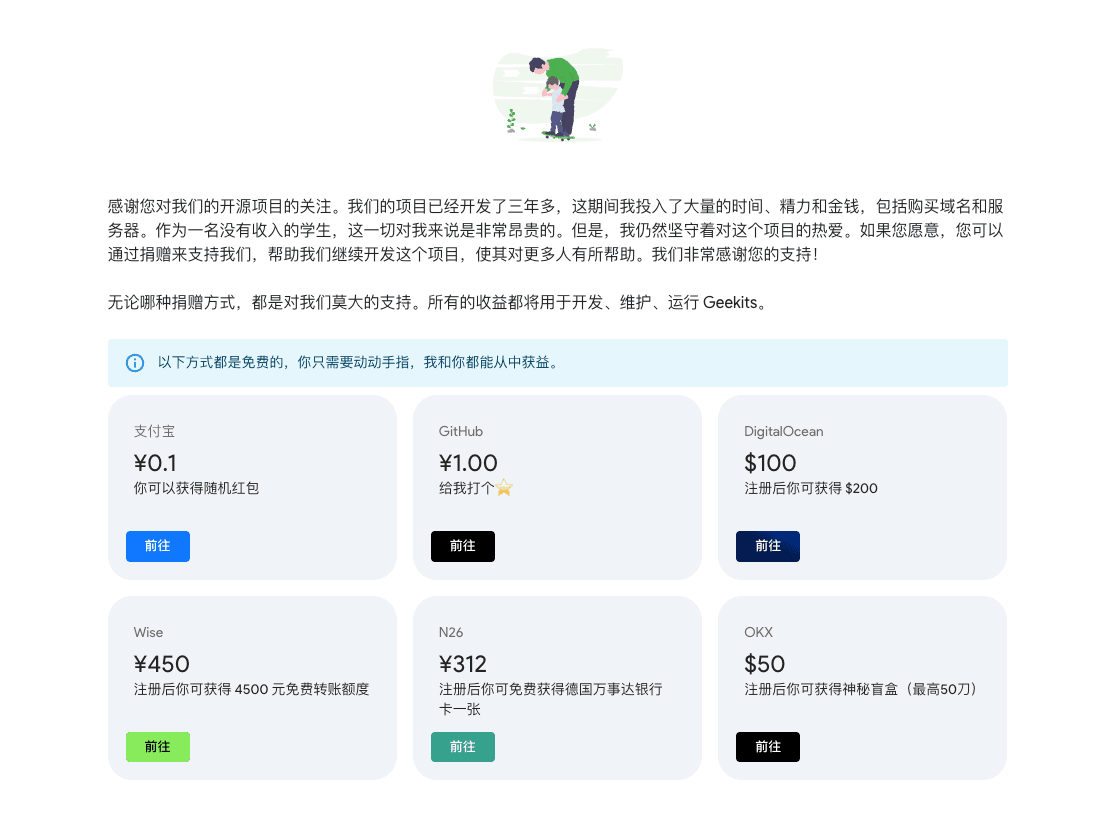Click the ¥0.1 amount in the 支付宝 card
The height and width of the screenshot is (819, 1096).
[x=155, y=463]
